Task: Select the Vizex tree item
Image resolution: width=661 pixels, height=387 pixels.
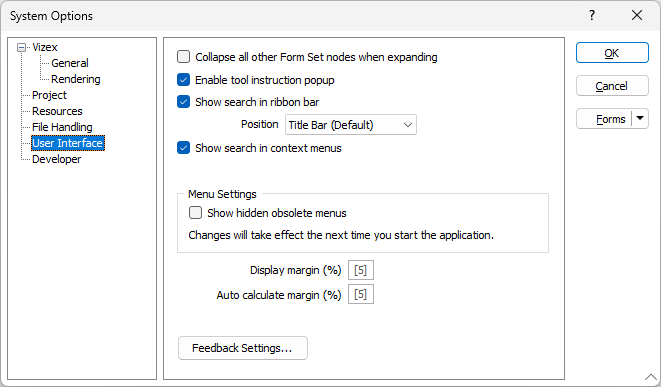Action: click(45, 47)
